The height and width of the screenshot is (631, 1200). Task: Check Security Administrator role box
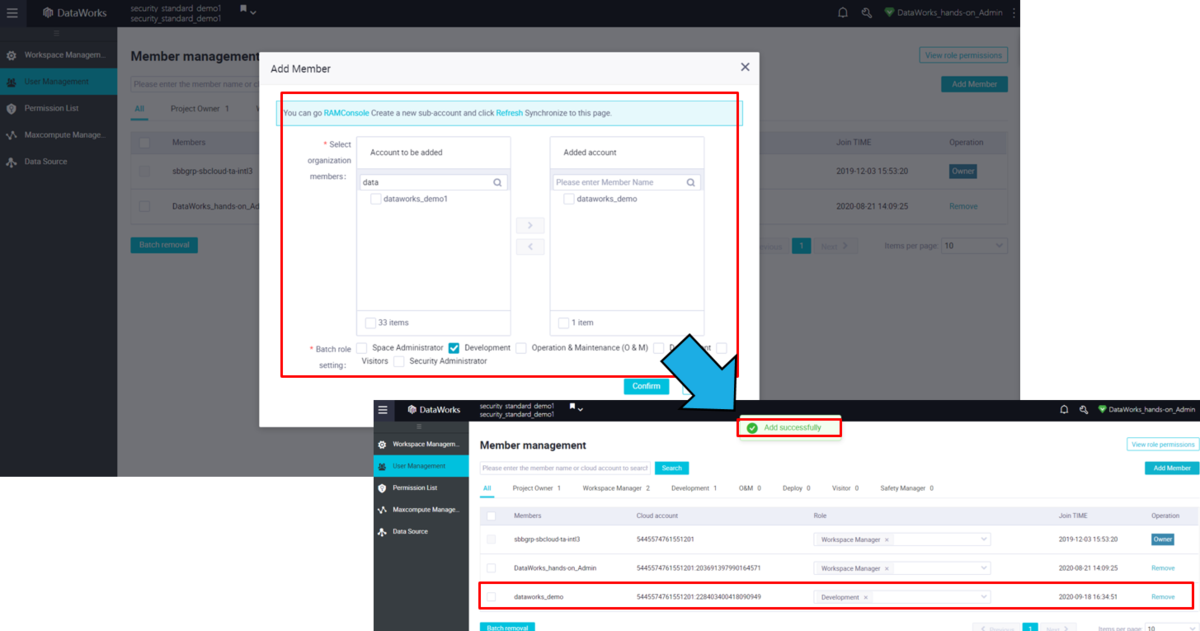pyautogui.click(x=399, y=361)
